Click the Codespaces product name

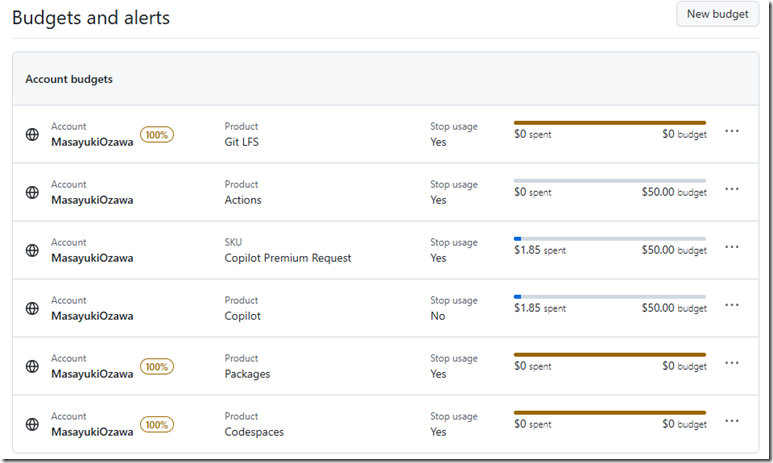pos(254,432)
